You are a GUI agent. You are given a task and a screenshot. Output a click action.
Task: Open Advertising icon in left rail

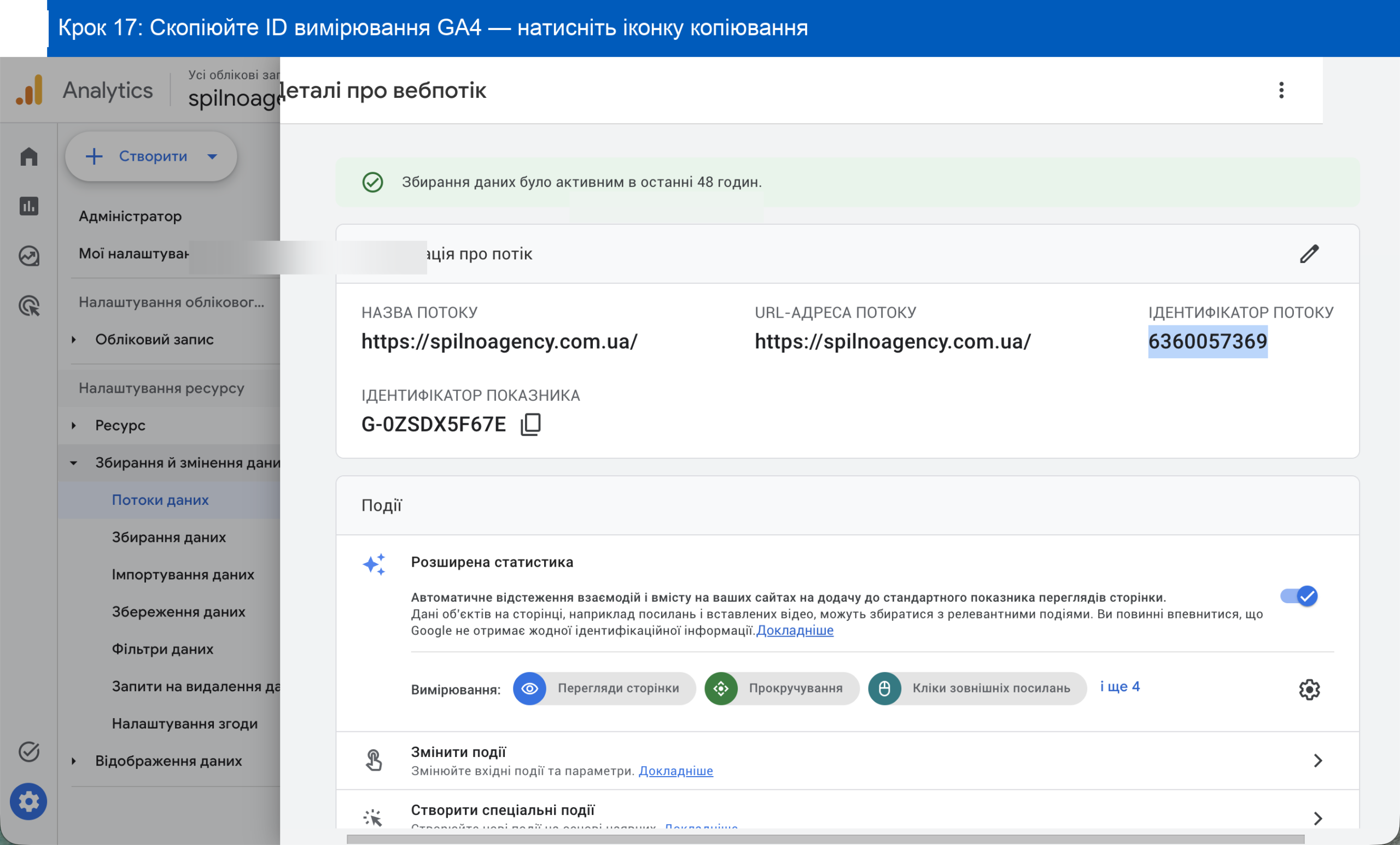click(29, 306)
